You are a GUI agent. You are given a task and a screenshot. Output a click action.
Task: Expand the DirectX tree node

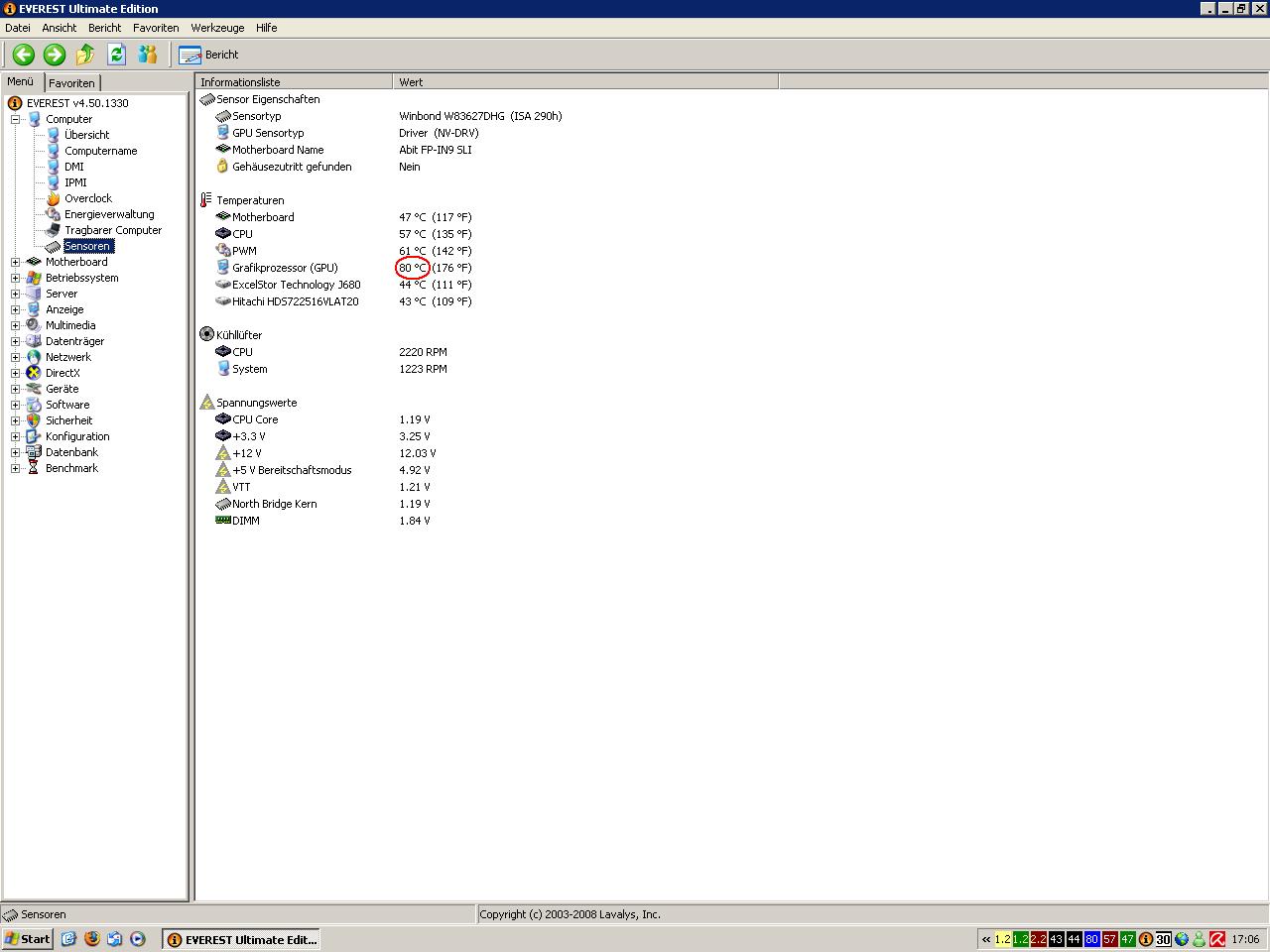[15, 373]
